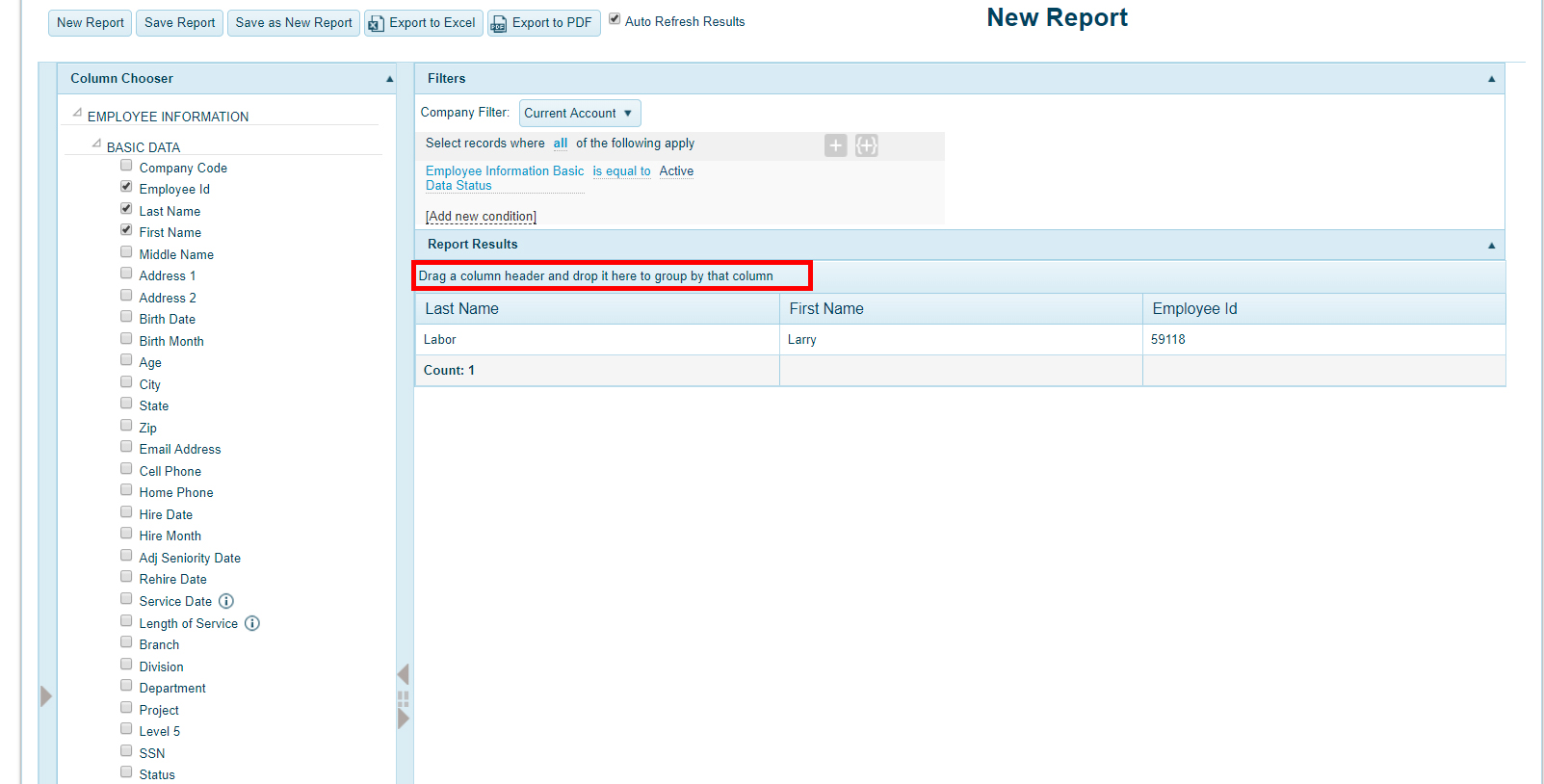The width and height of the screenshot is (1544, 784).
Task: Check the Hire Month checkbox
Action: [x=126, y=534]
